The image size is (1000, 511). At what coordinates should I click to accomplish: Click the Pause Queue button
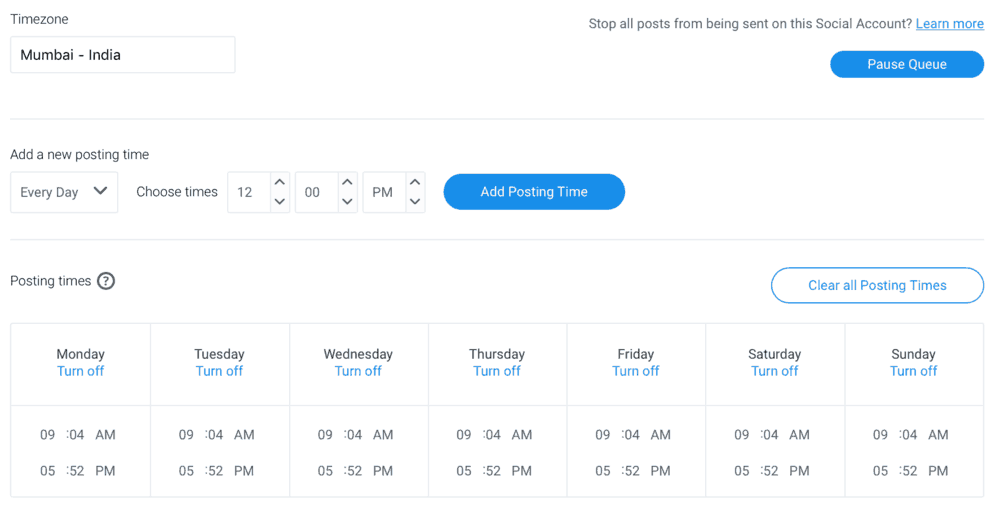click(x=907, y=64)
